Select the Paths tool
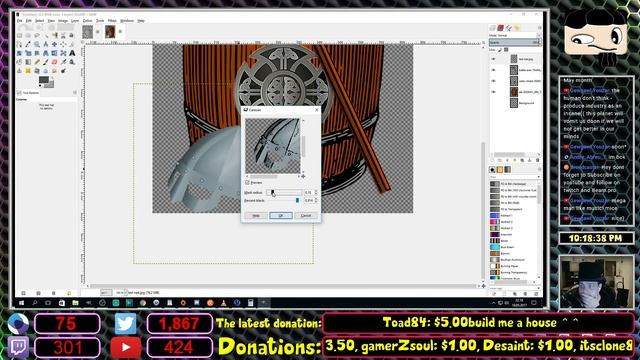This screenshot has height=360, width=640. [19, 44]
